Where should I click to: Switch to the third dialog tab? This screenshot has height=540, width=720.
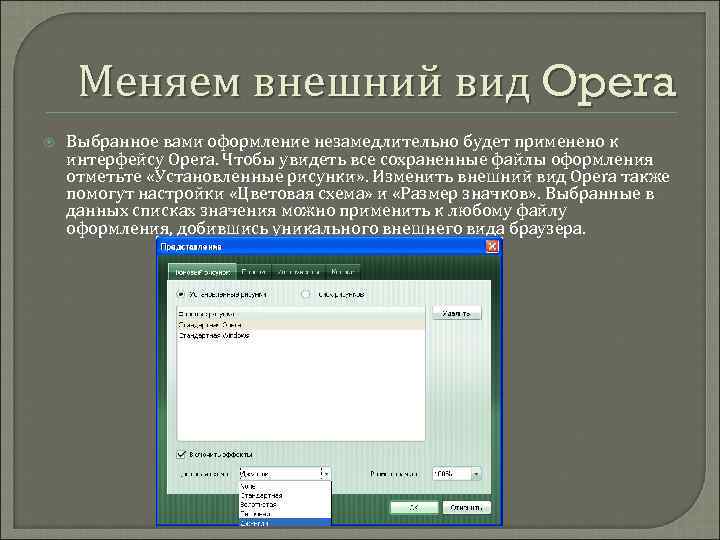pos(298,272)
